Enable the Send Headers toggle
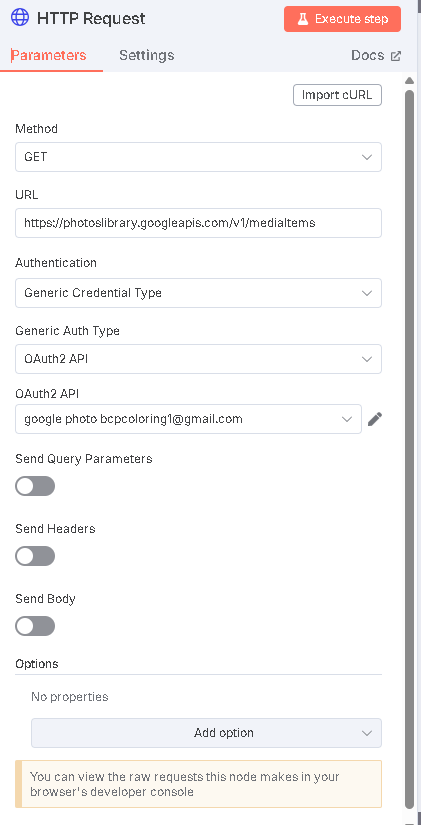Viewport: 421px width, 825px height. coord(35,556)
